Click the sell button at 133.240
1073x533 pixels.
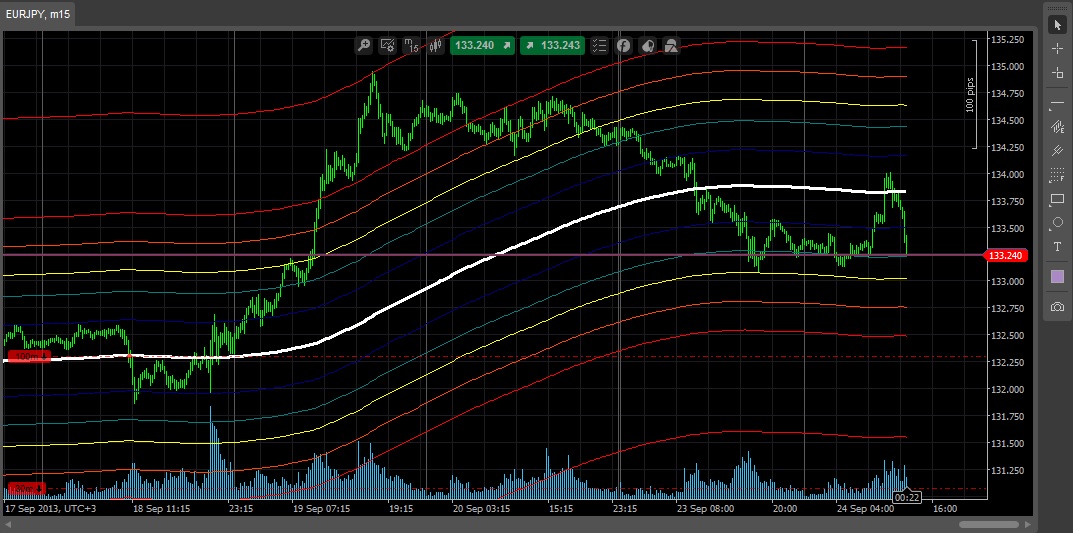(482, 46)
